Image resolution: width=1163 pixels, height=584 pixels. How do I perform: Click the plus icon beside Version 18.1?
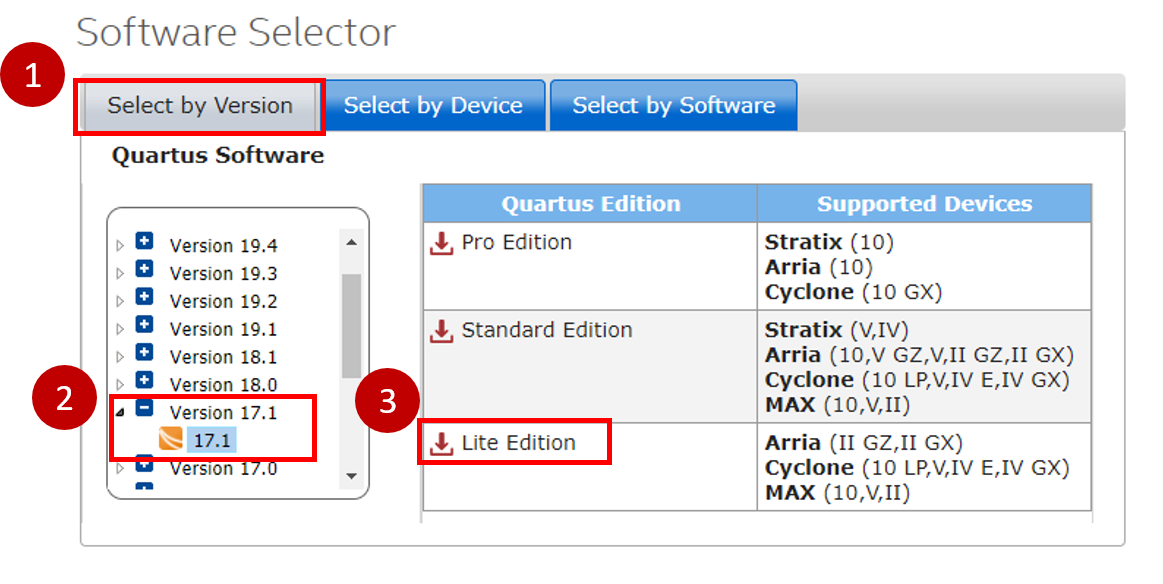[x=144, y=354]
